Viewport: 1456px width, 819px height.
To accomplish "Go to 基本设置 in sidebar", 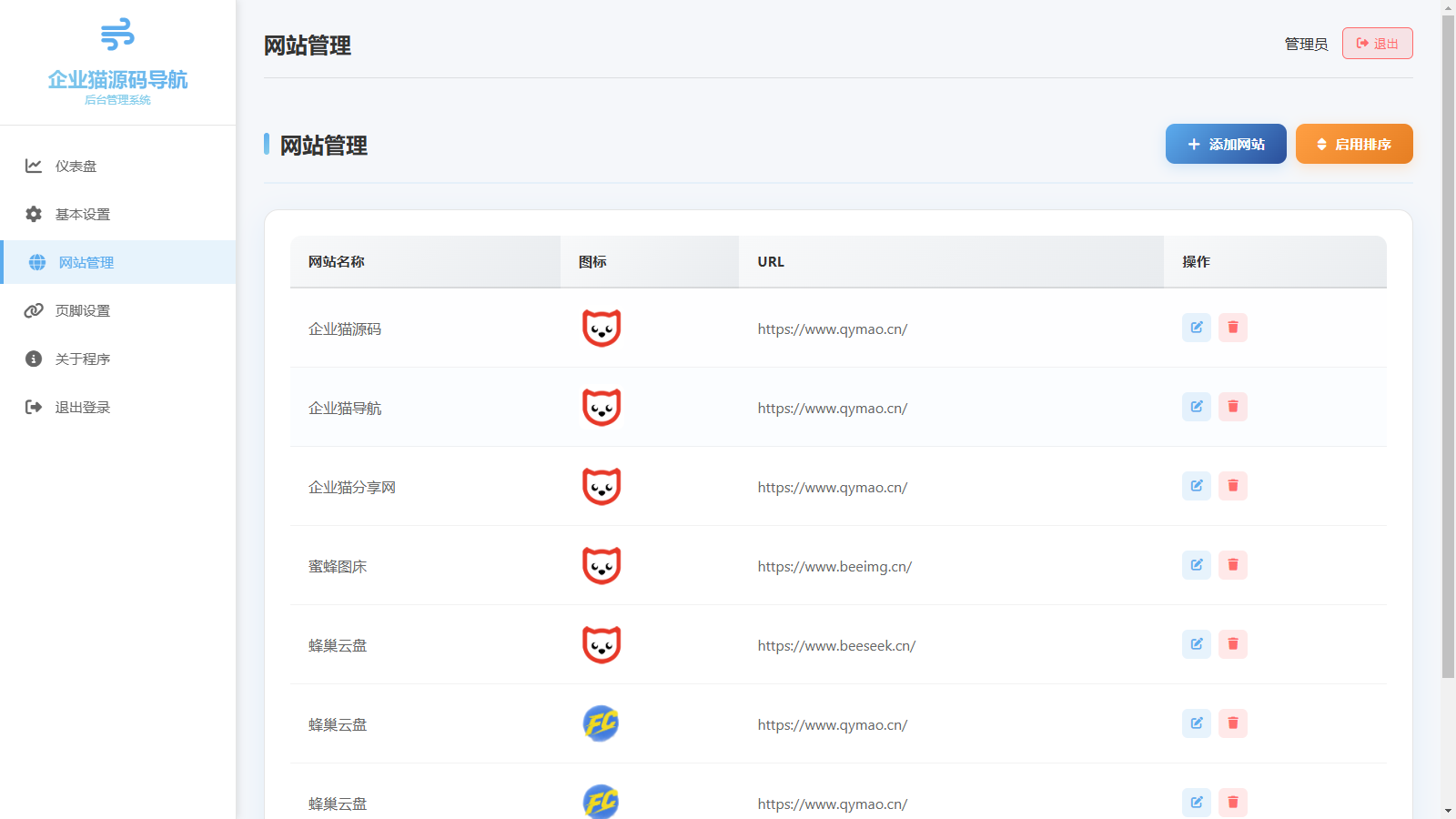I will 82,214.
